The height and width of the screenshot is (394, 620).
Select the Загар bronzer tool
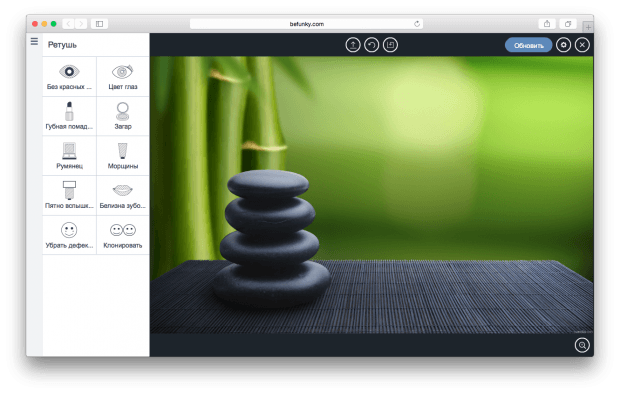coord(123,116)
